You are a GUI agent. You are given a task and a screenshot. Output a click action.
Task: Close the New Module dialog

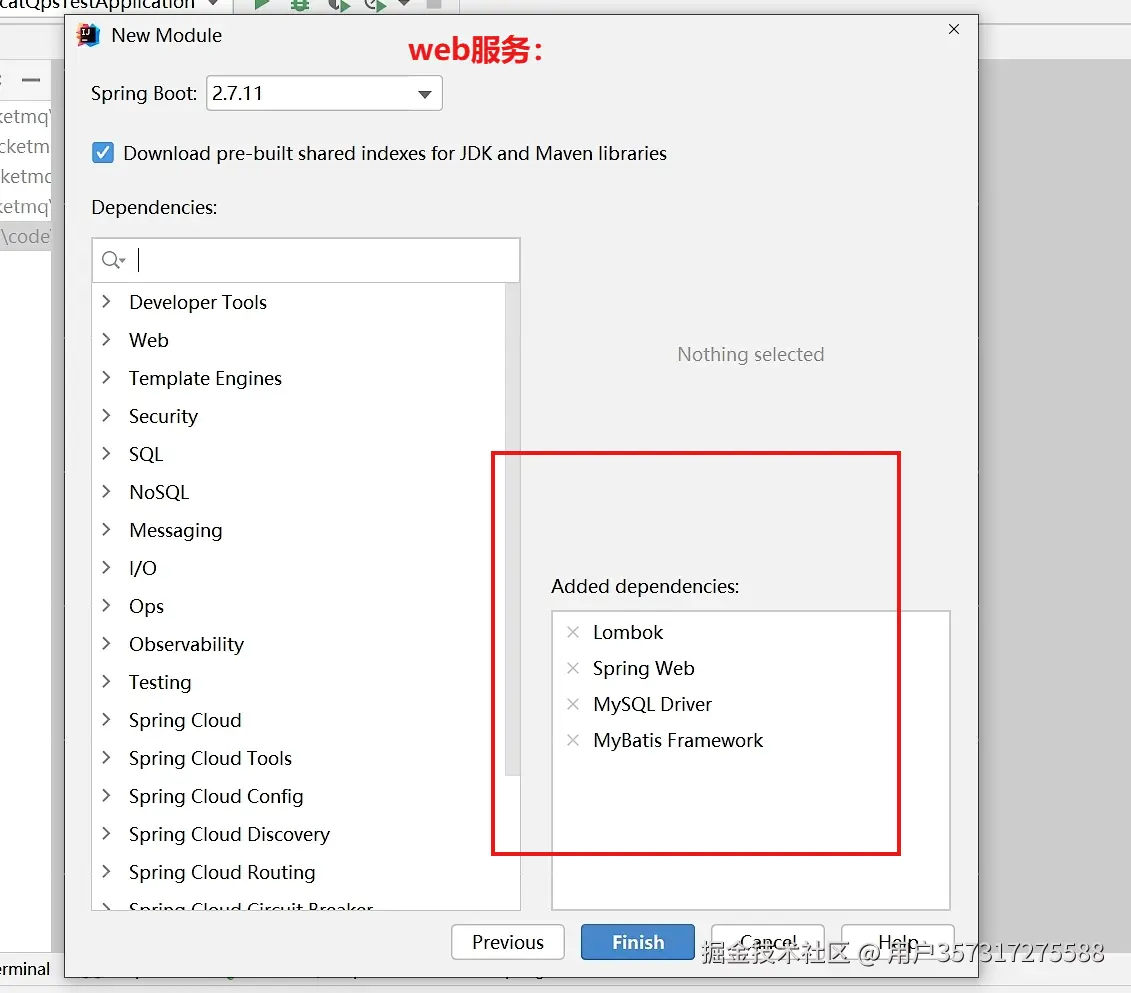click(954, 29)
